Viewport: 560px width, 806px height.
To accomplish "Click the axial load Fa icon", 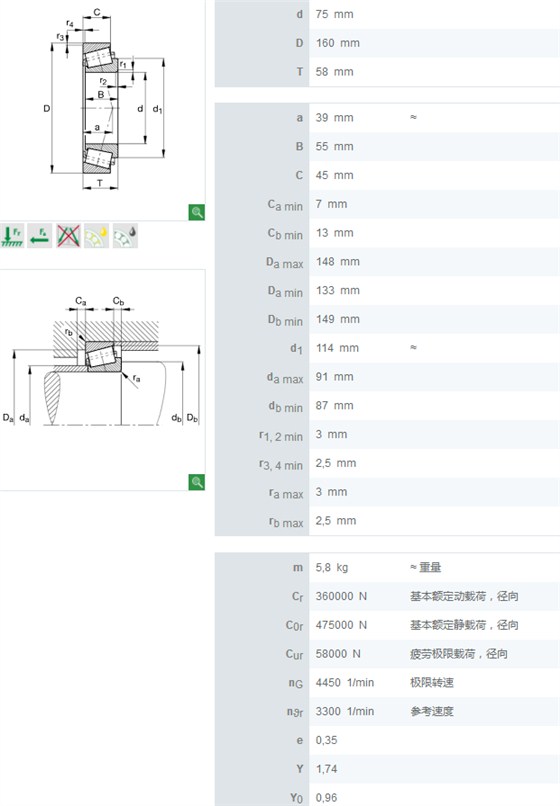I will point(40,236).
